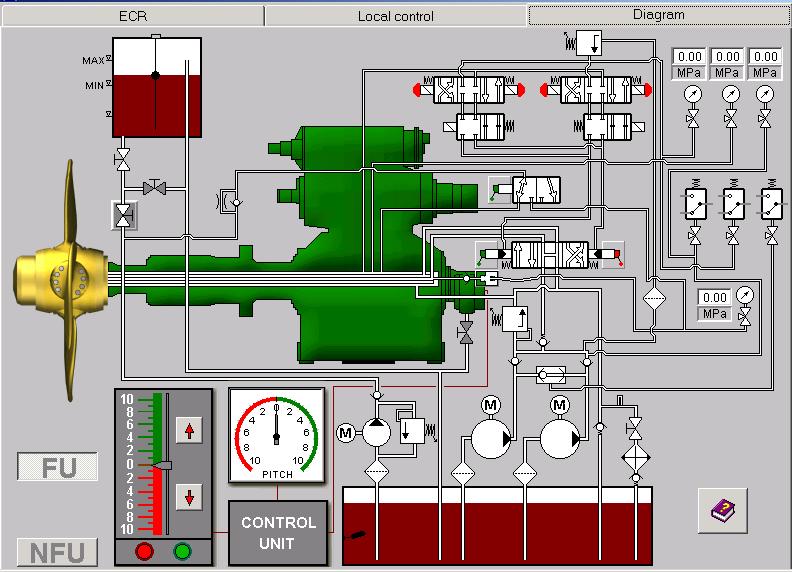Click the CONTROL UNIT box
The image size is (792, 572).
coord(278,531)
